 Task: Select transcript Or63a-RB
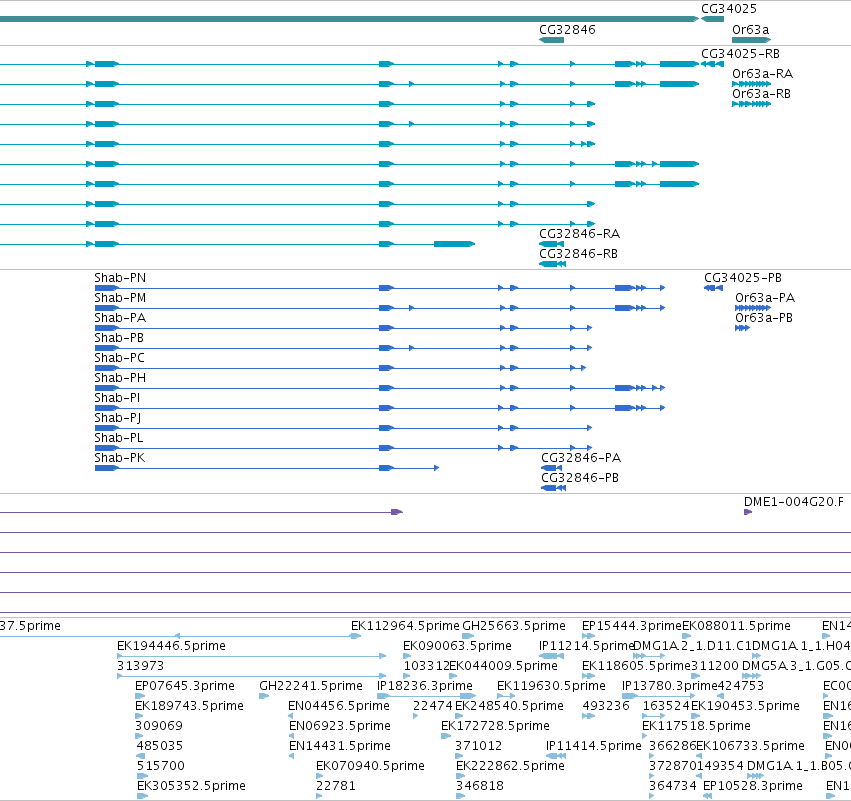click(761, 94)
